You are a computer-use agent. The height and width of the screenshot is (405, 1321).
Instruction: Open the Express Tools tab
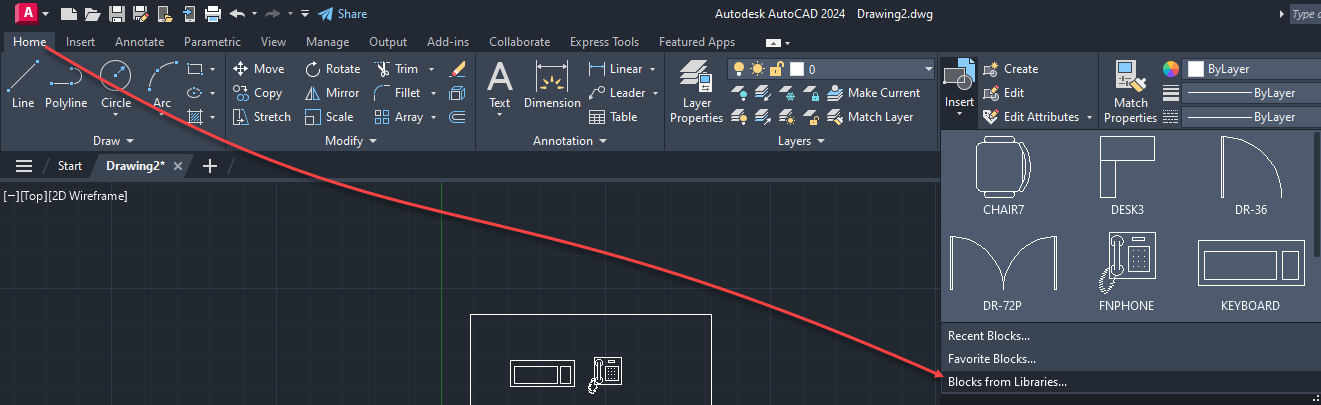click(x=604, y=42)
